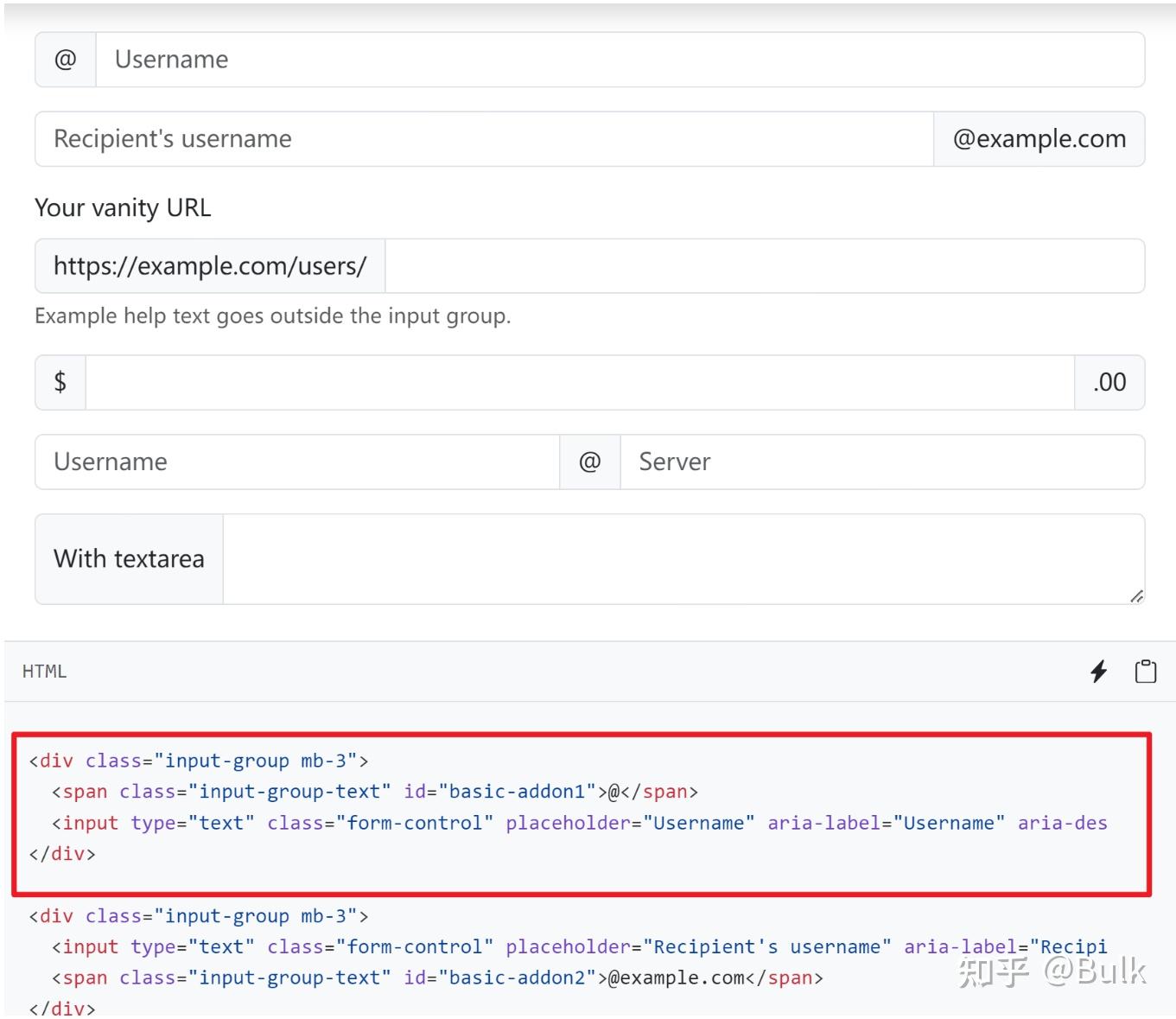Screen dimensions: 1176x1019
Task: Click the vanity URL input field
Action: click(764, 266)
